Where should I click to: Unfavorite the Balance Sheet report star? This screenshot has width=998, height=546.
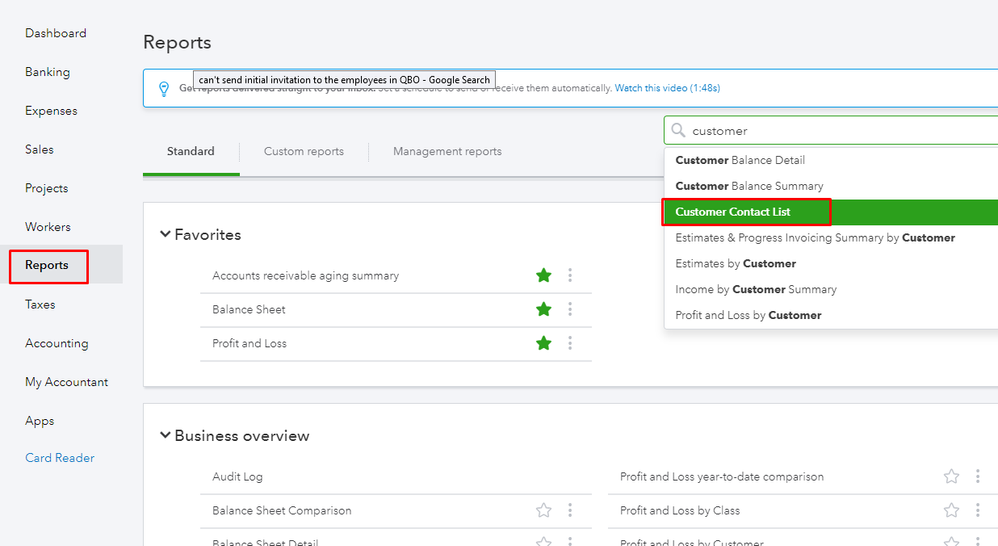[x=544, y=310]
